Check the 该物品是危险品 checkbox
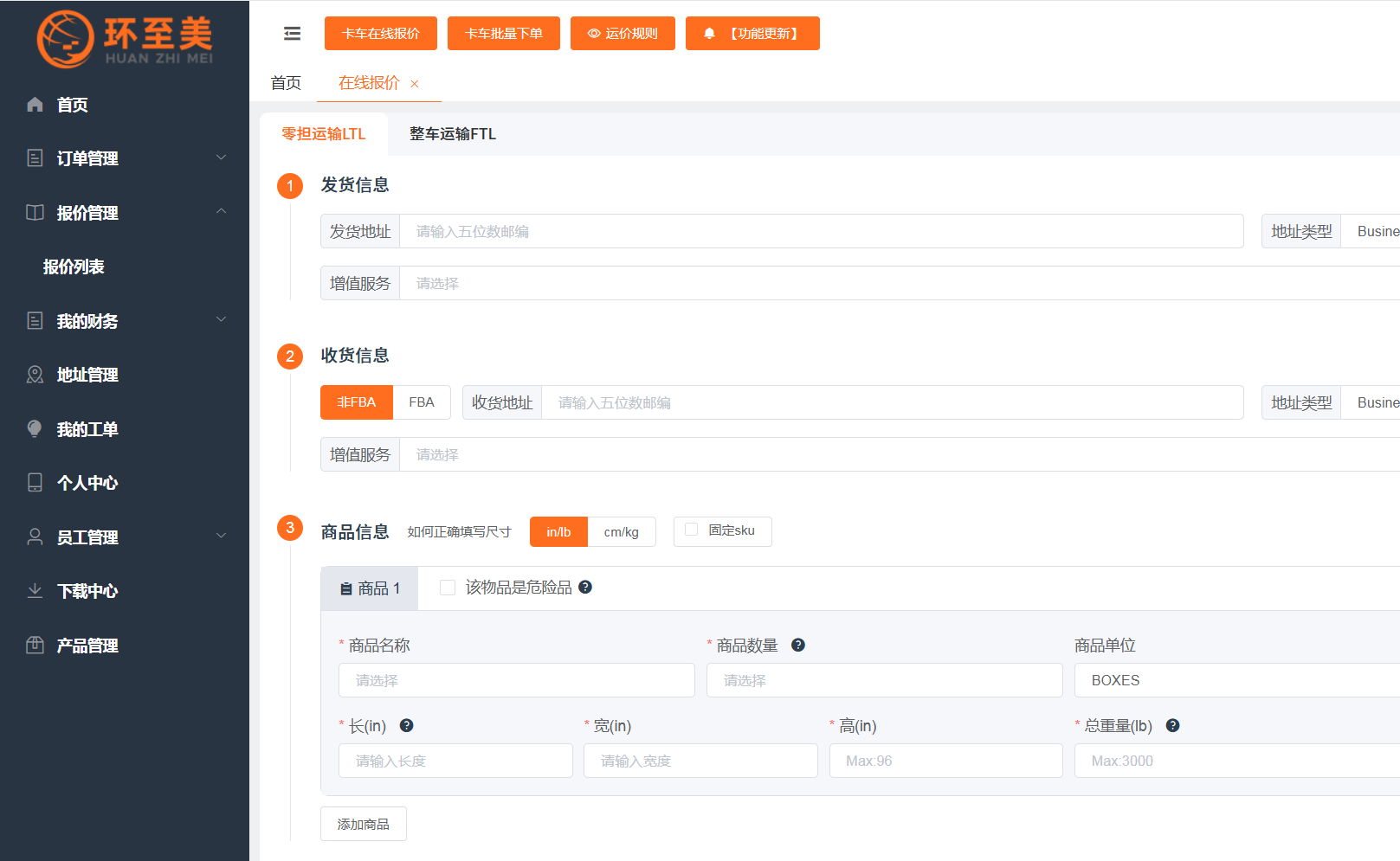Screen dimensions: 1400x861 tap(448, 588)
